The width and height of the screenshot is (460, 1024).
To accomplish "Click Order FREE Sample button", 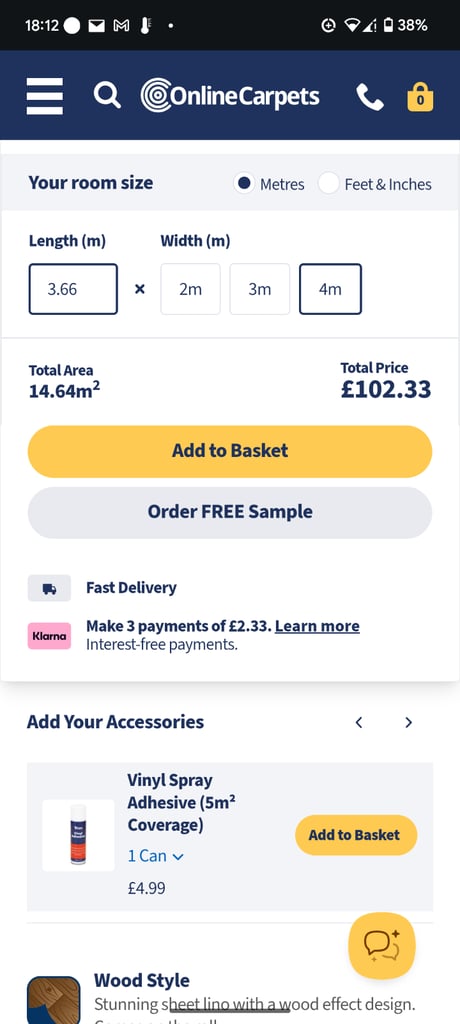I will (230, 512).
